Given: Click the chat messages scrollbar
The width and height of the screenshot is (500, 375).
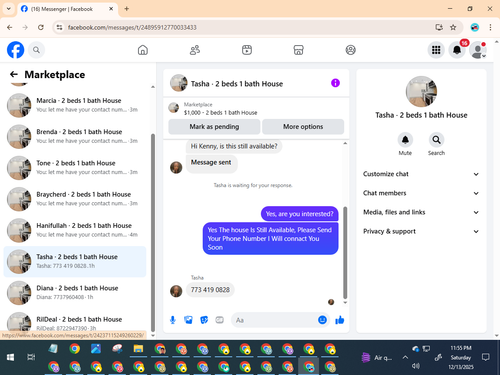Looking at the screenshot, I should (x=345, y=253).
